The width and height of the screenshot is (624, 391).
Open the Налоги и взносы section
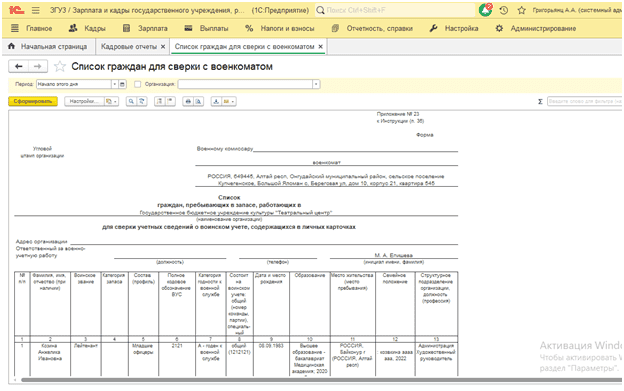[280, 28]
